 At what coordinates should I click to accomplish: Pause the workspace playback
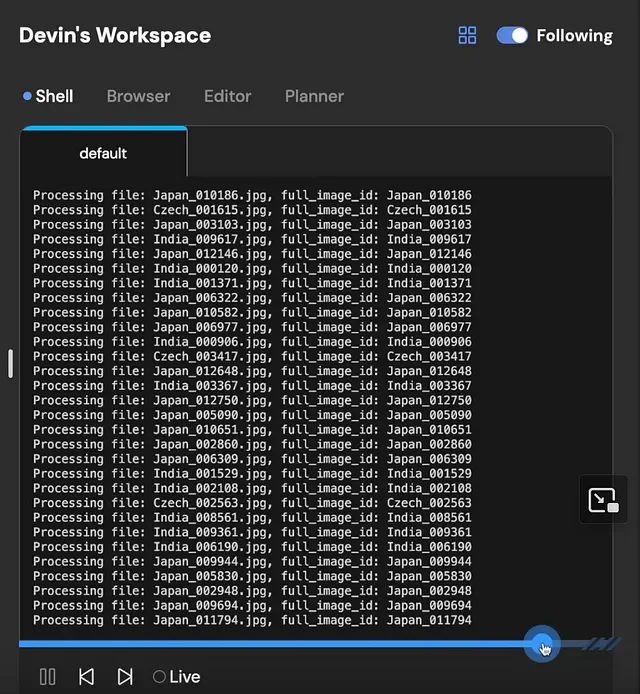point(48,676)
